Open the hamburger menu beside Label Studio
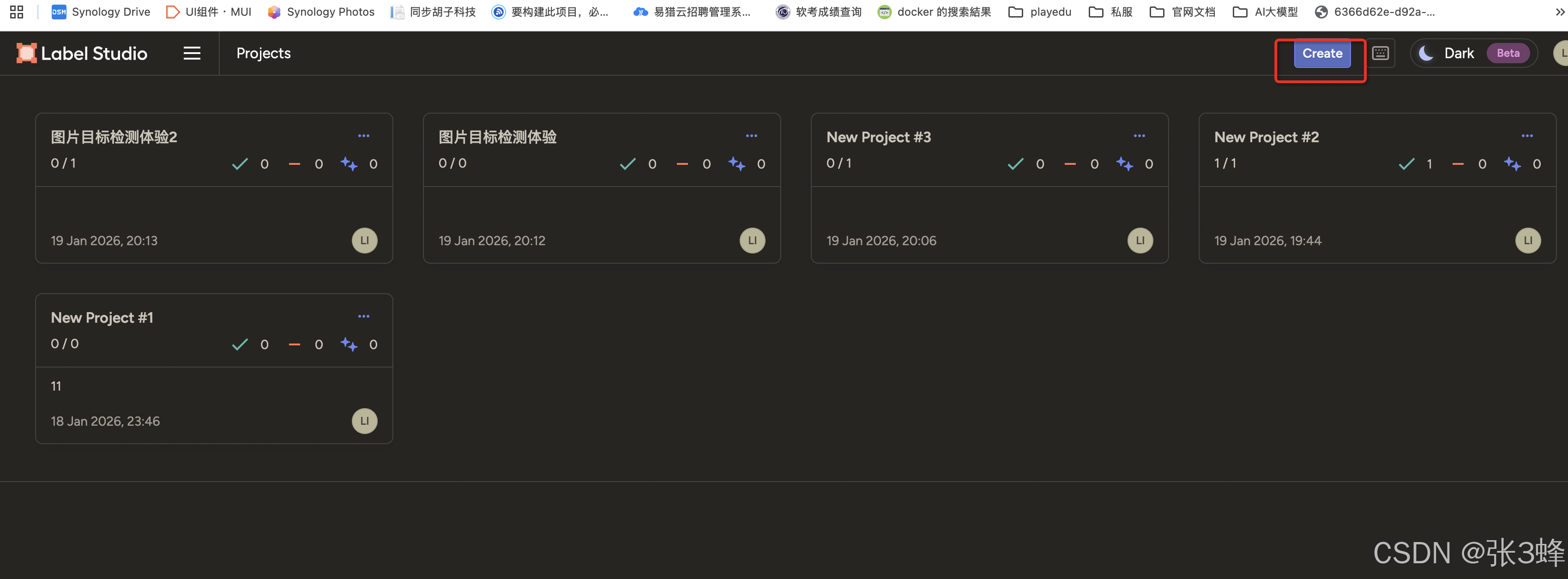The height and width of the screenshot is (579, 1568). click(x=192, y=53)
